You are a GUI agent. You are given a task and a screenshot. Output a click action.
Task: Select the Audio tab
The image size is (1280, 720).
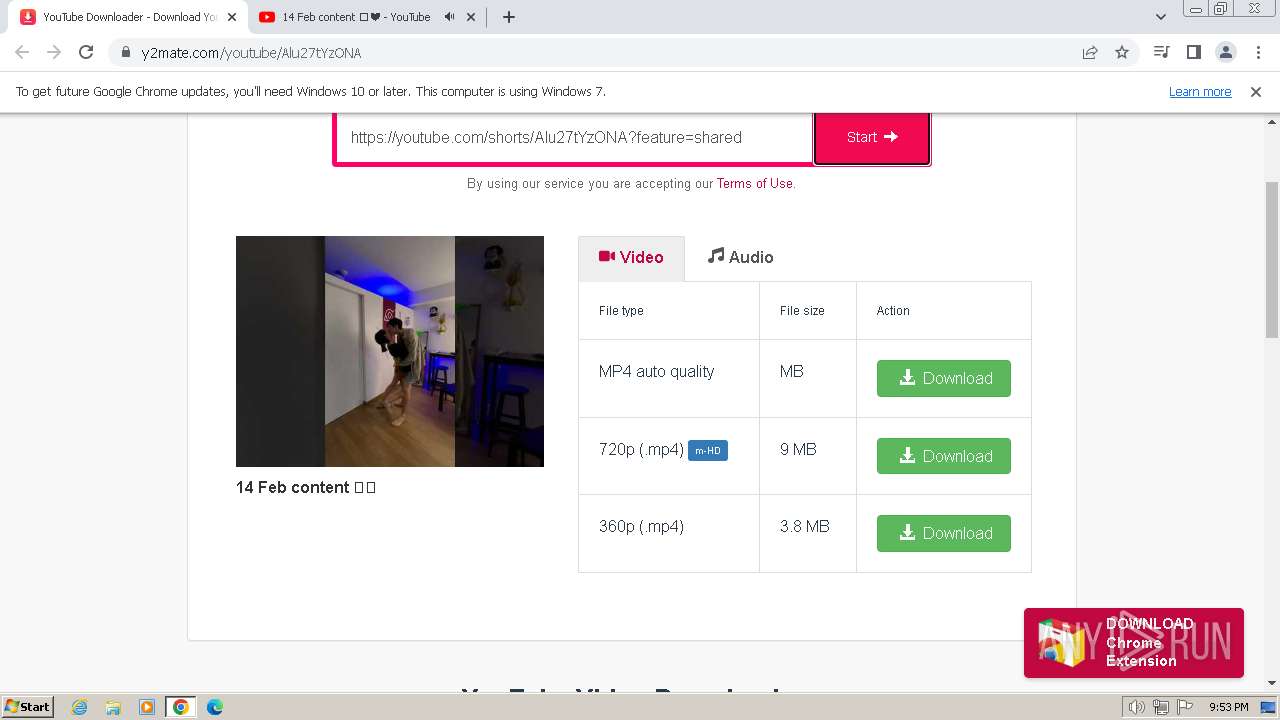[740, 258]
